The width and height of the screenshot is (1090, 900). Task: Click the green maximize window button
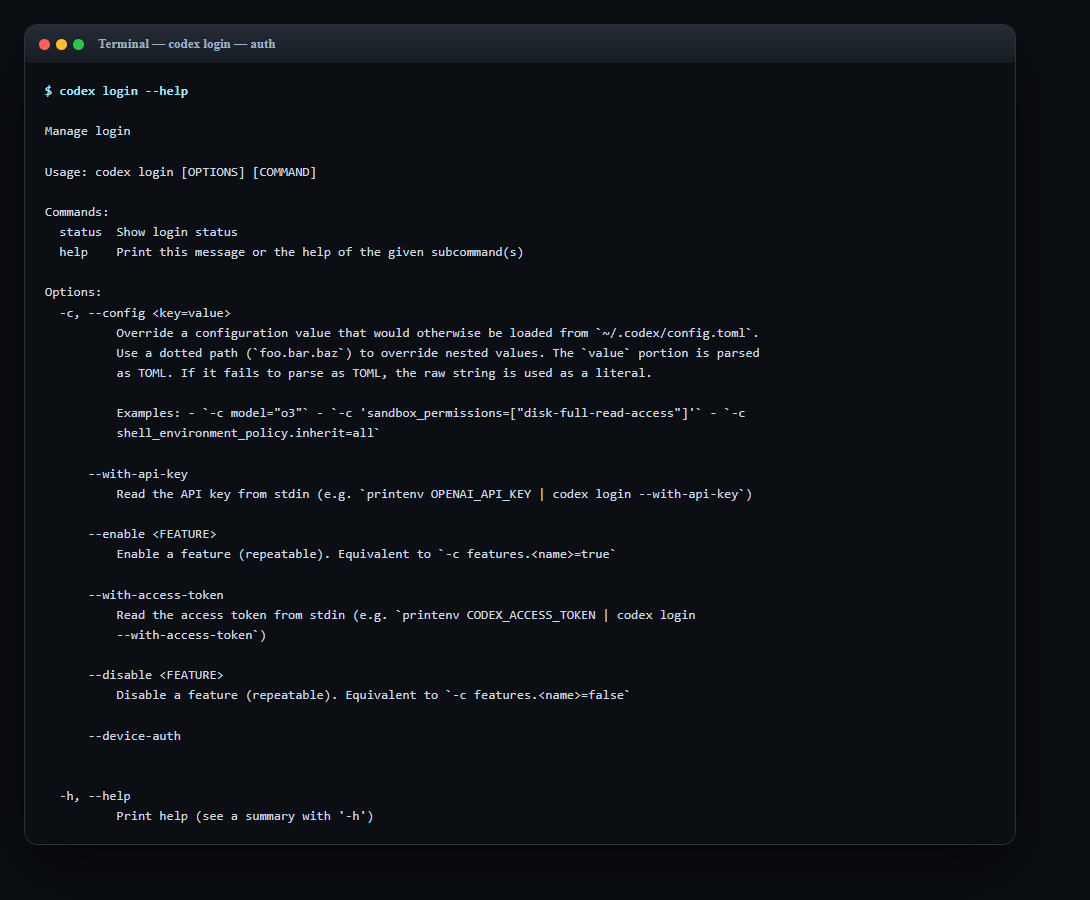tap(79, 44)
